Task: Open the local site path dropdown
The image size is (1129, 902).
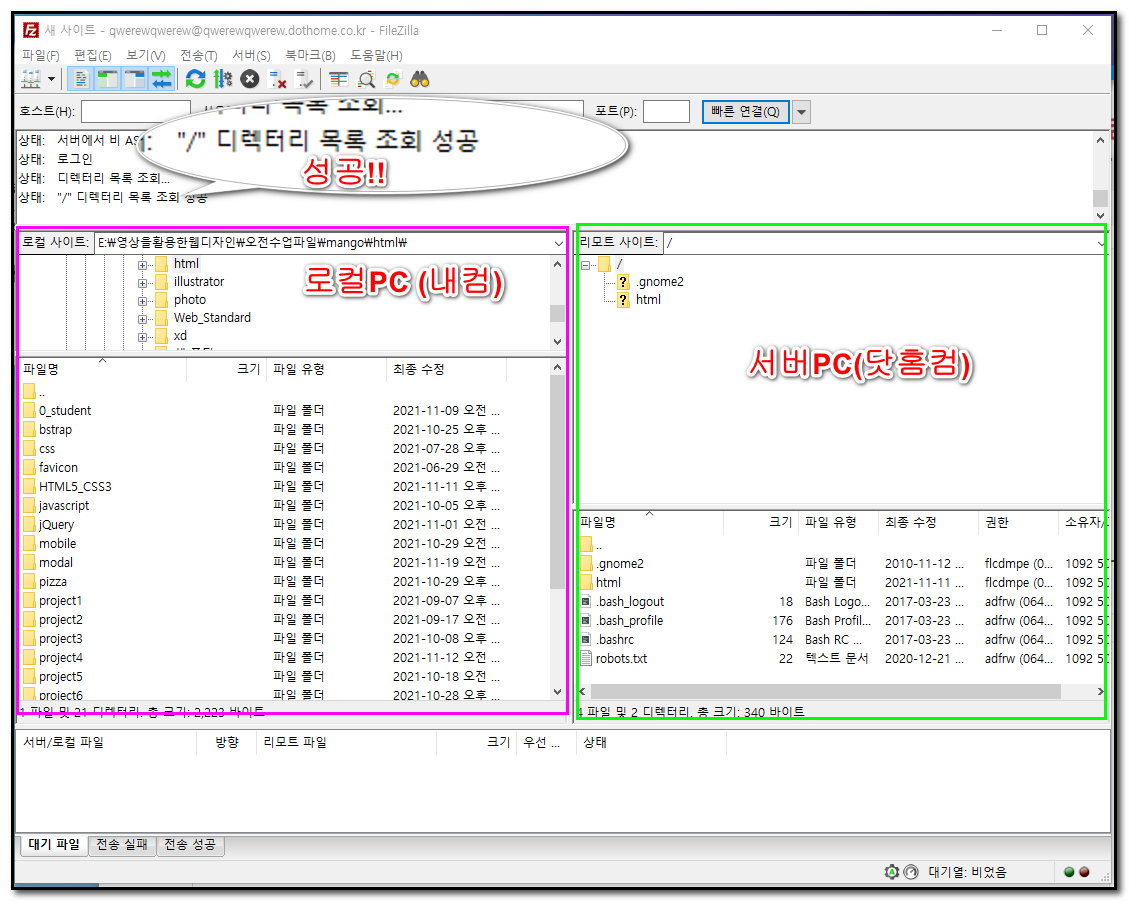Action: click(558, 243)
